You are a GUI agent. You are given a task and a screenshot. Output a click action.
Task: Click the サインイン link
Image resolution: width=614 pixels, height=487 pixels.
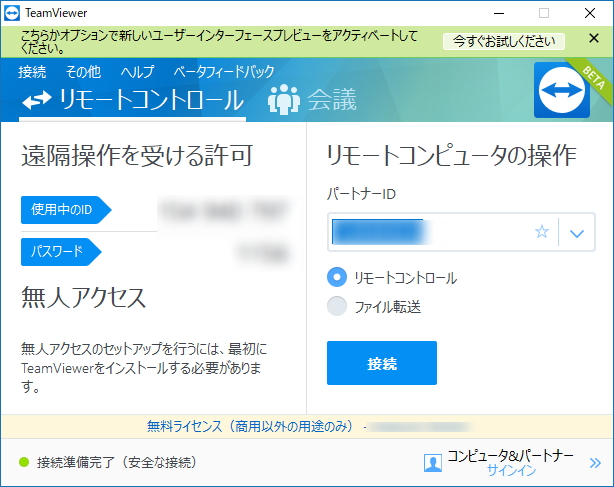click(511, 470)
